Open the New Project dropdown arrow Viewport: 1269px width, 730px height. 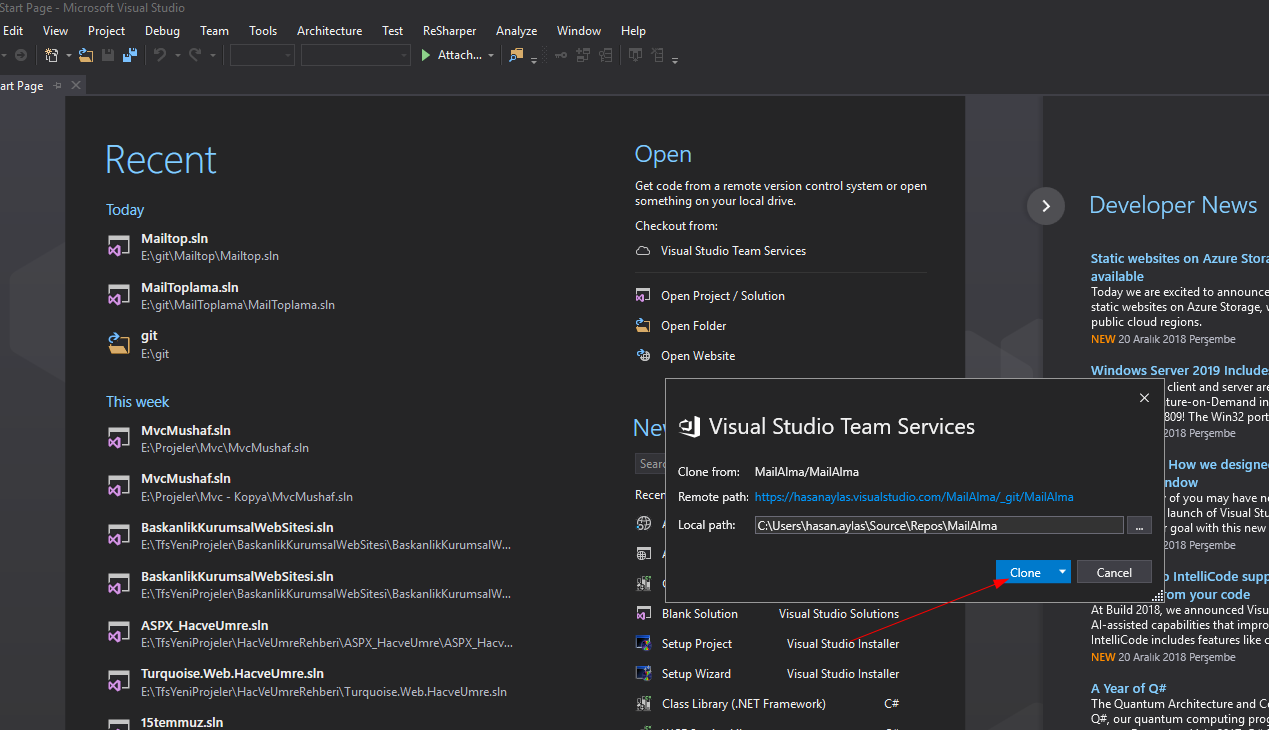69,56
